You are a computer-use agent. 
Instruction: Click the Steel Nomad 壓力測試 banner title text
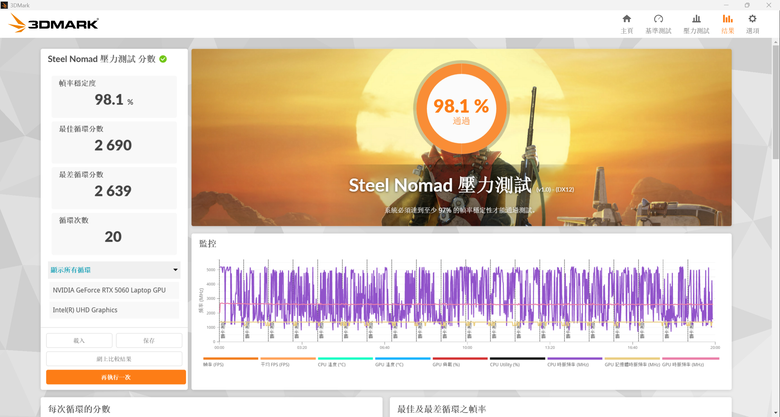click(x=440, y=185)
